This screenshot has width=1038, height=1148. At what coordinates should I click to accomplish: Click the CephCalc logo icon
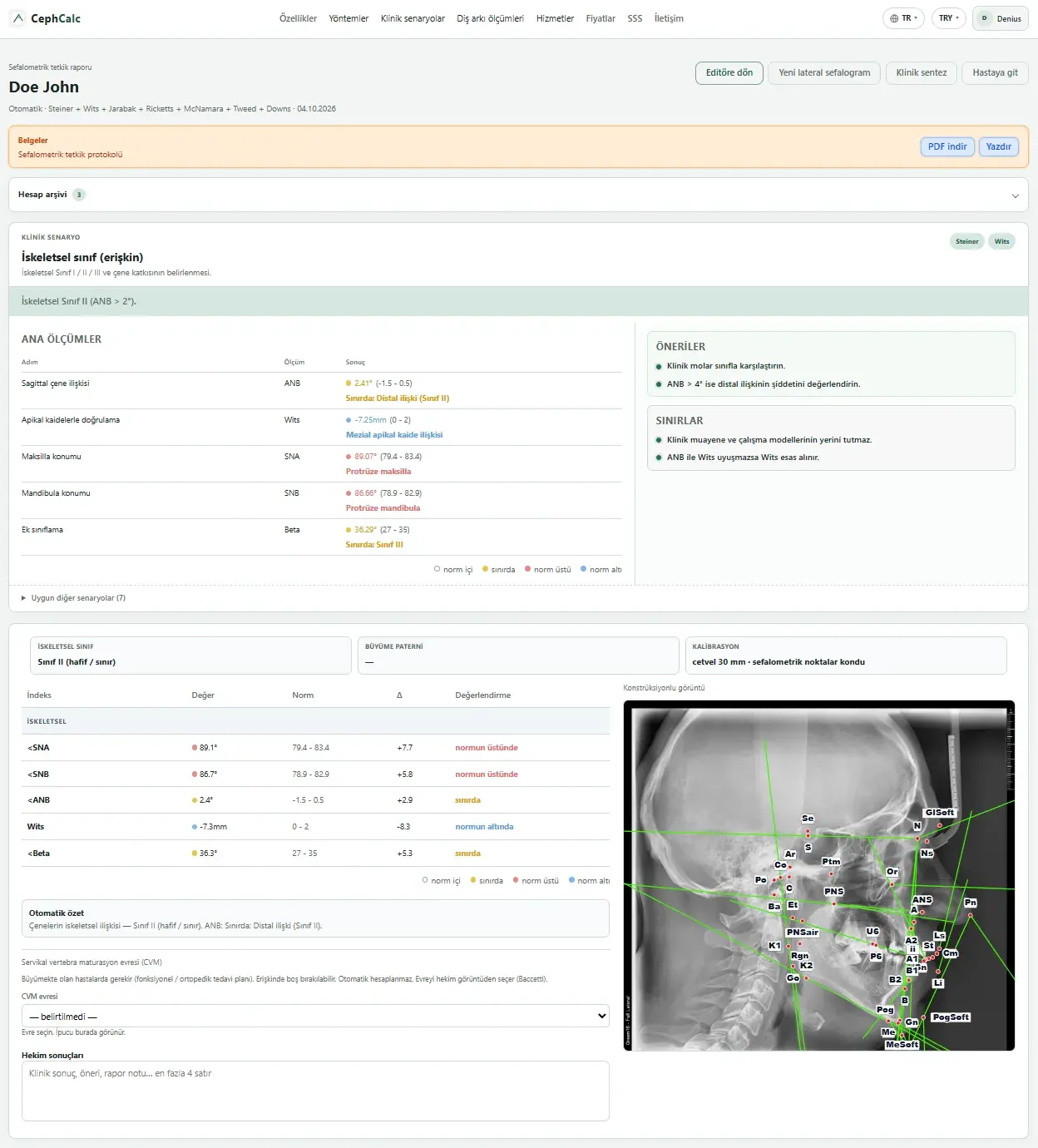click(18, 18)
